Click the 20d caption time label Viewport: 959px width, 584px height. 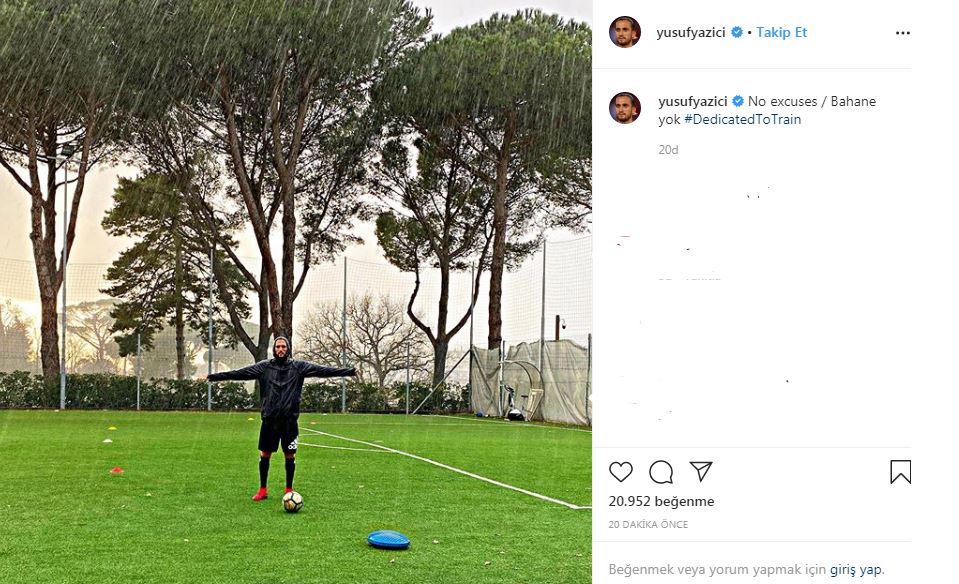tap(668, 150)
